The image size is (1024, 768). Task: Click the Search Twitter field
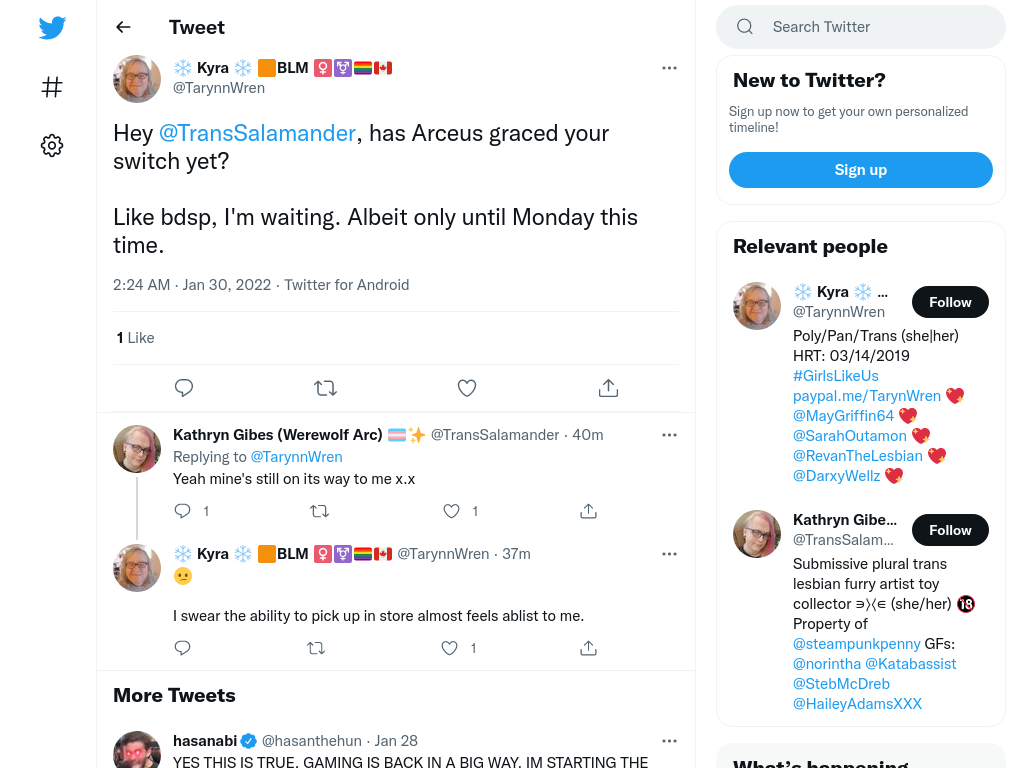point(861,27)
